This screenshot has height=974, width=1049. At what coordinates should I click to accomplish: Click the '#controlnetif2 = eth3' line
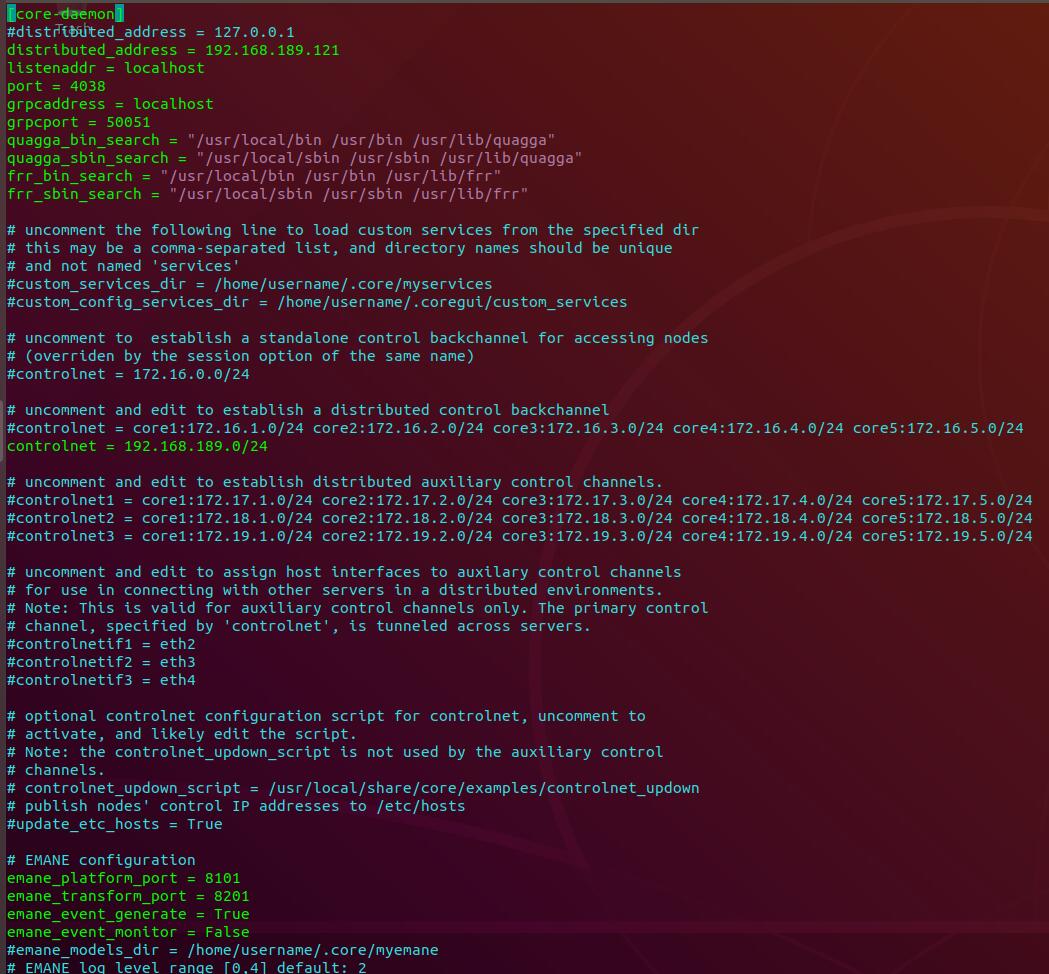pyautogui.click(x=101, y=663)
